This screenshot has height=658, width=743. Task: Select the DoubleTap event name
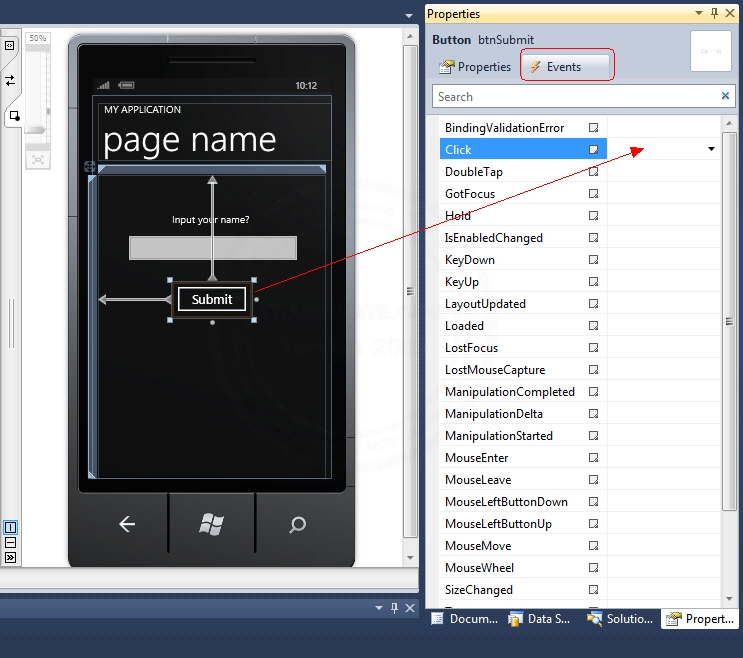(474, 172)
